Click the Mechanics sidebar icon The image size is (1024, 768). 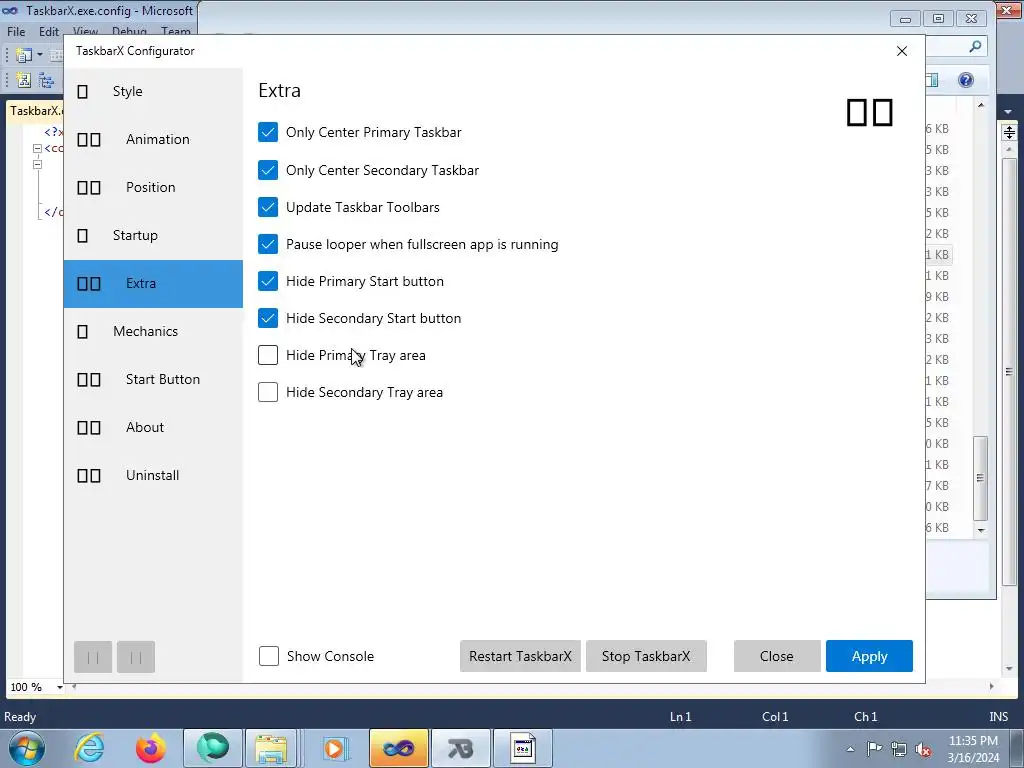82,332
